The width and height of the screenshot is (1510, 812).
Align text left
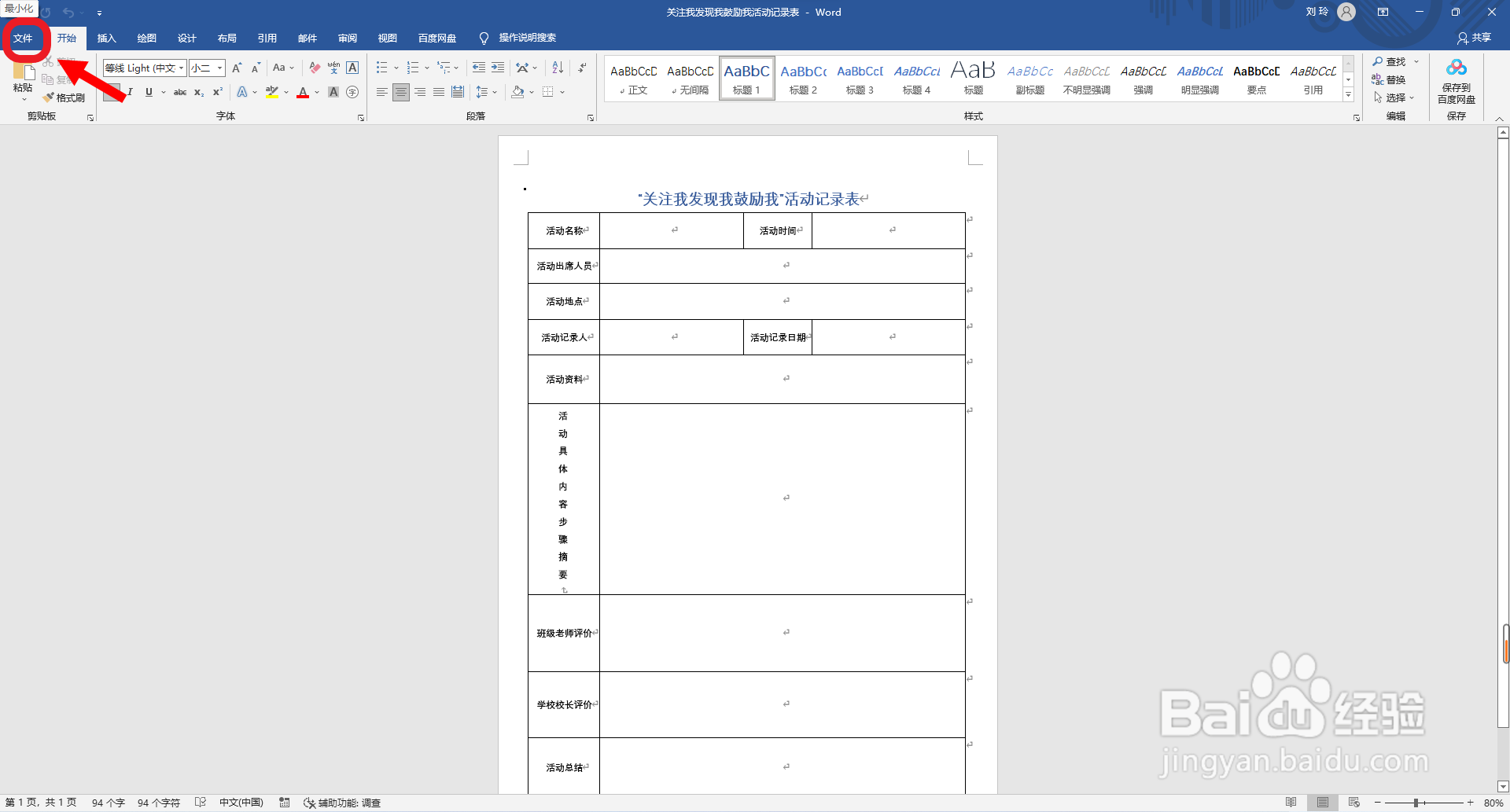pyautogui.click(x=381, y=92)
